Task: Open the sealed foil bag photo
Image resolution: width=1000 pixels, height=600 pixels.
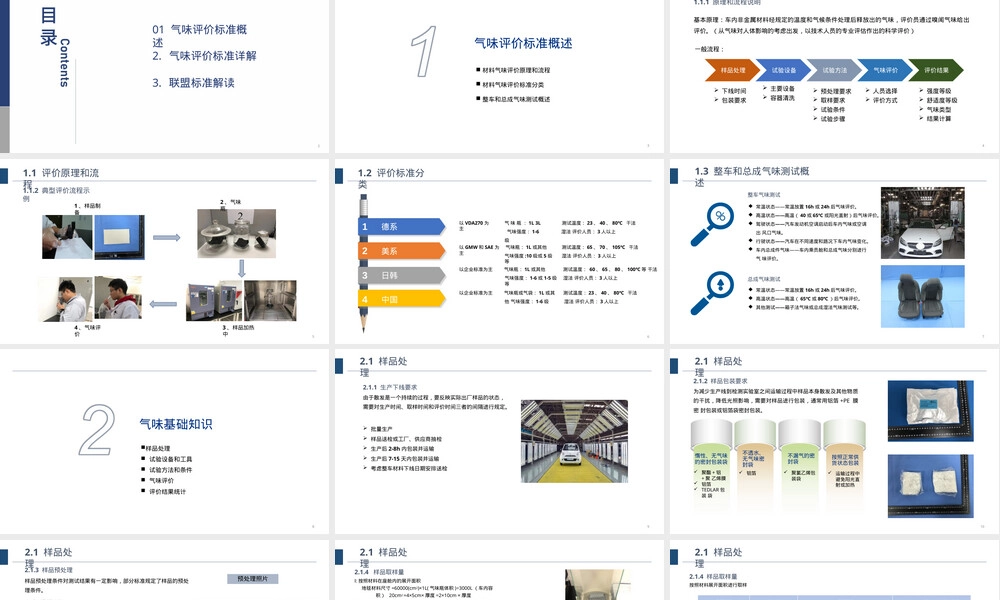Action: pos(930,411)
